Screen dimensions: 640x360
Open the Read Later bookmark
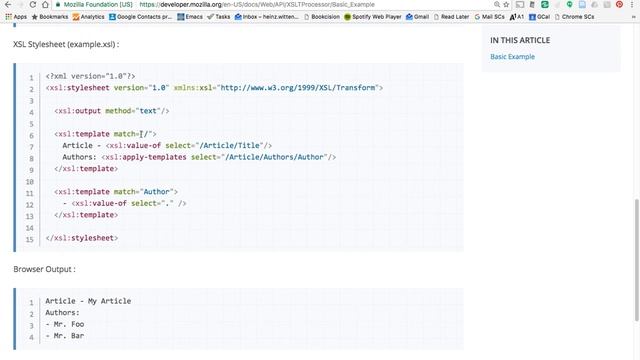451,17
